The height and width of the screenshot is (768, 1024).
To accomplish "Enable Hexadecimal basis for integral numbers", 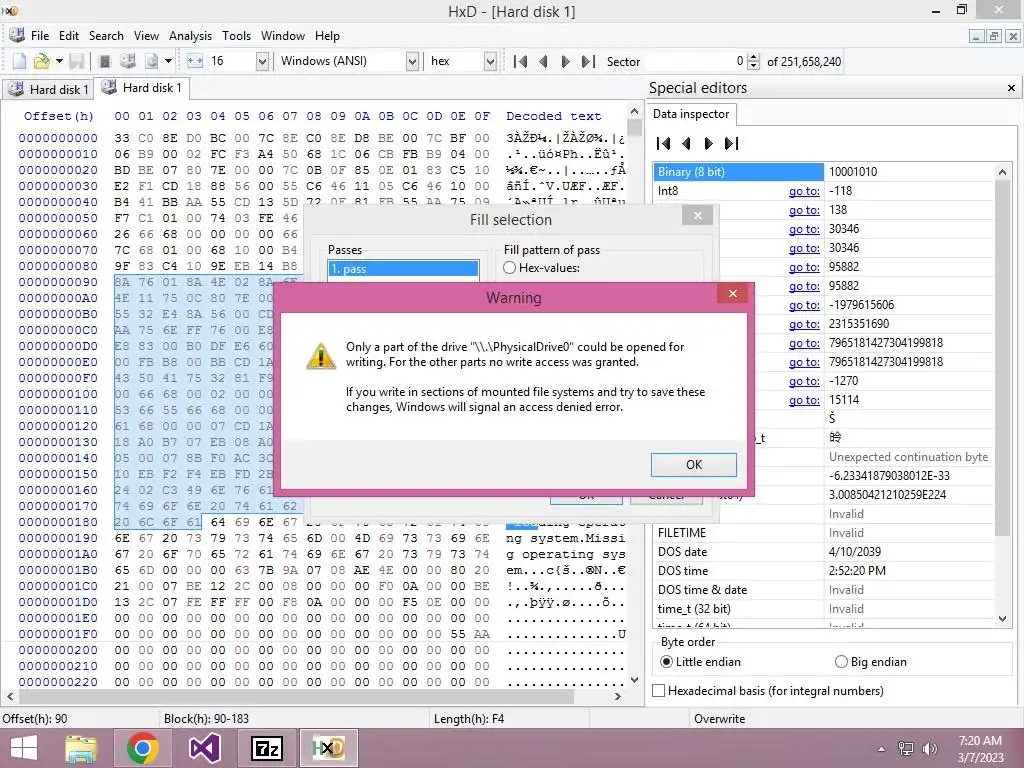I will pyautogui.click(x=659, y=691).
